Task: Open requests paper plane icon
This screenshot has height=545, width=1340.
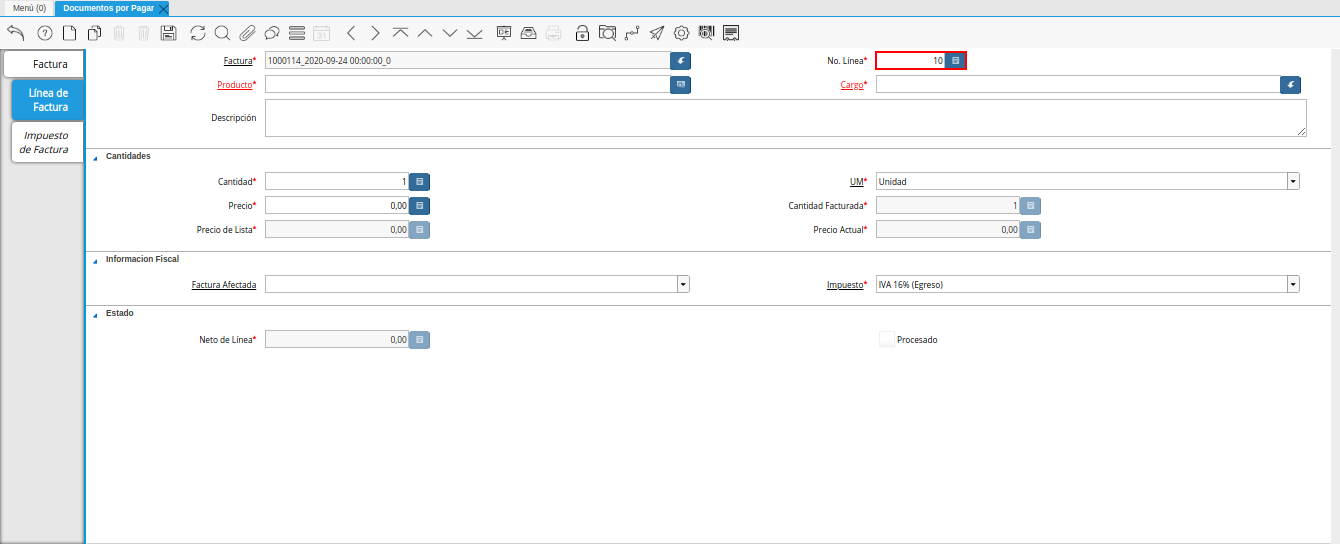Action: click(x=656, y=32)
